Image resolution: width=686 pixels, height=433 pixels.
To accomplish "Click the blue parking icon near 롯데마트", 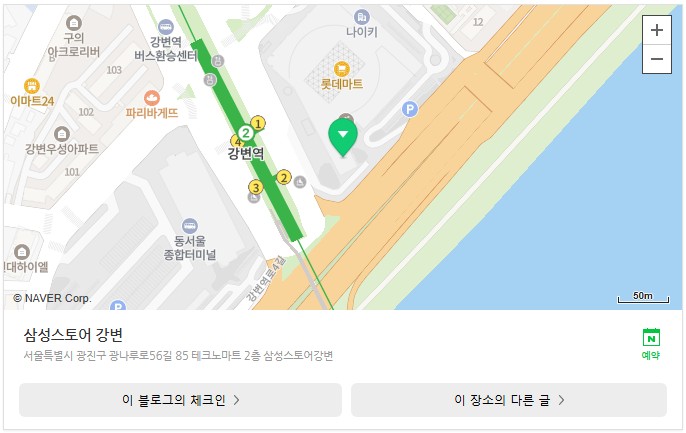I will coord(410,109).
